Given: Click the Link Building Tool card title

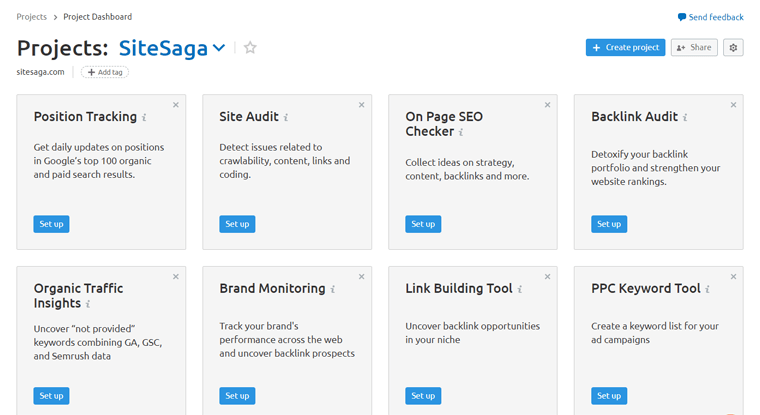Looking at the screenshot, I should pyautogui.click(x=459, y=288).
